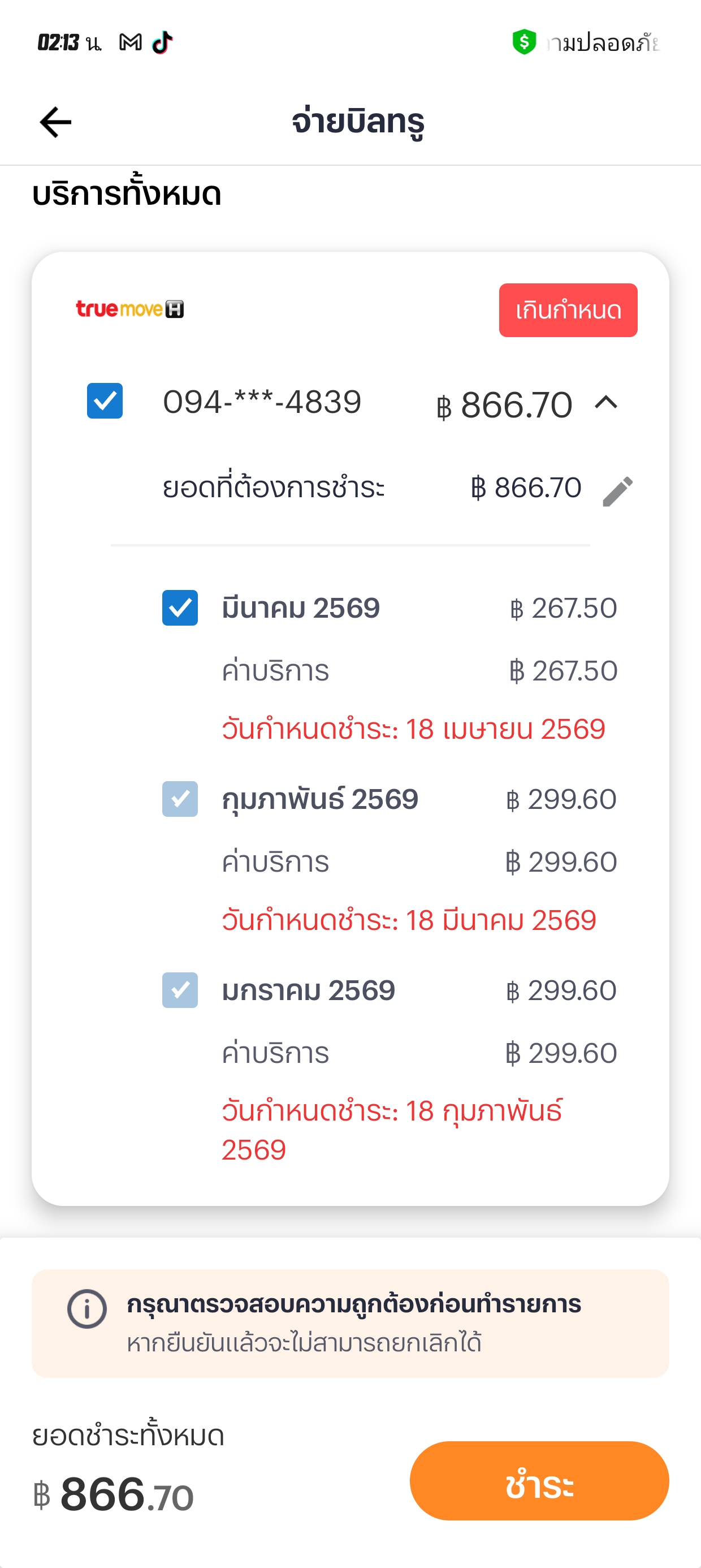The height and width of the screenshot is (1568, 701).
Task: Tap the TrueMove H logo
Action: 129,309
